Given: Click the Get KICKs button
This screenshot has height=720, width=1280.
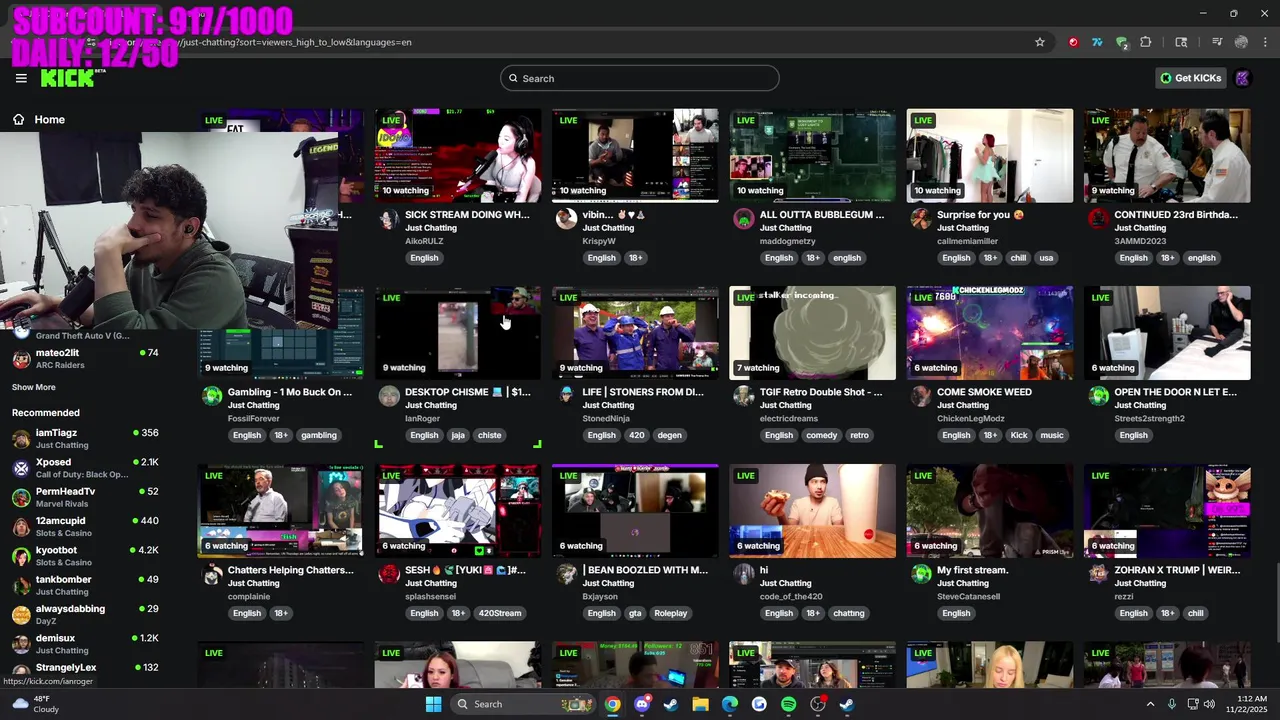Looking at the screenshot, I should (1190, 78).
